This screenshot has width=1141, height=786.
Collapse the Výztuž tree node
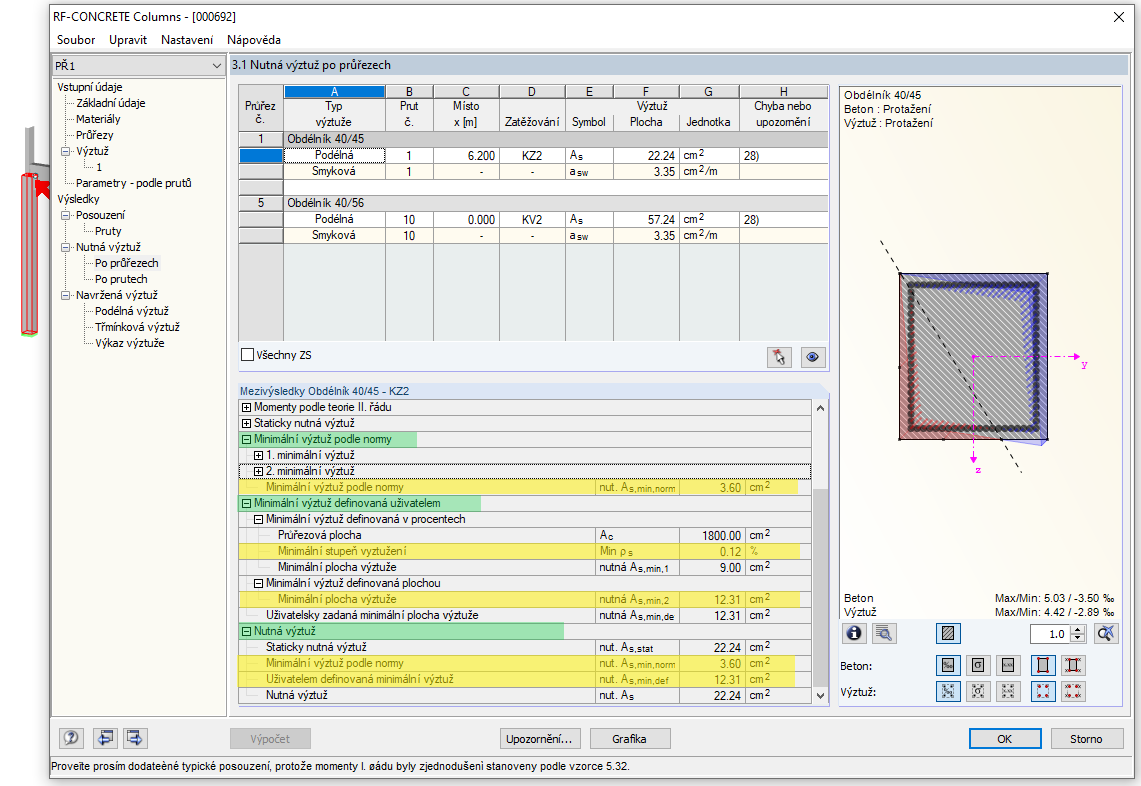[65, 151]
